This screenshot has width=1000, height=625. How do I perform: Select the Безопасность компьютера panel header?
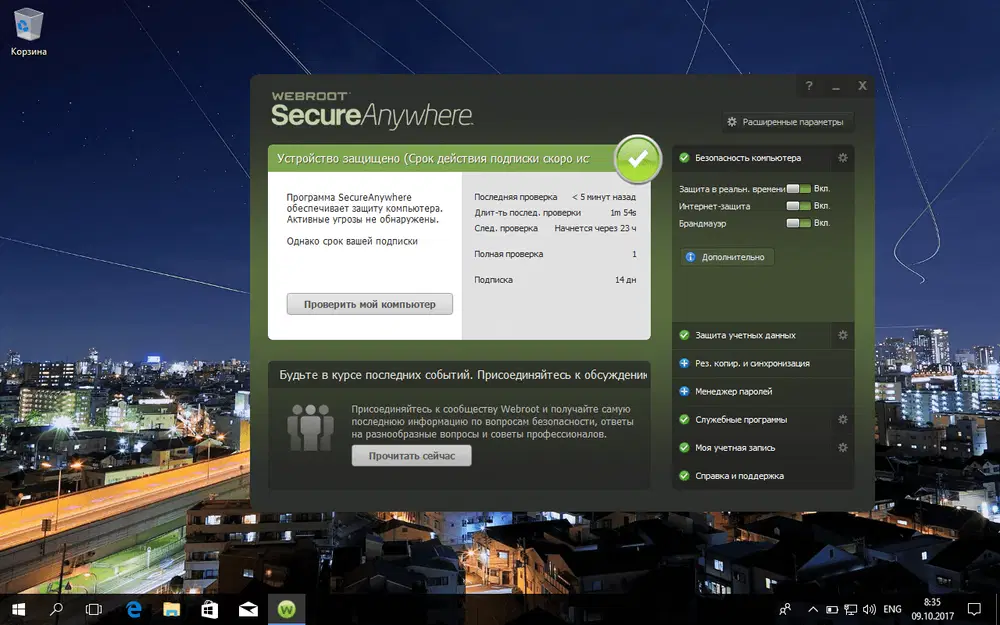750,157
